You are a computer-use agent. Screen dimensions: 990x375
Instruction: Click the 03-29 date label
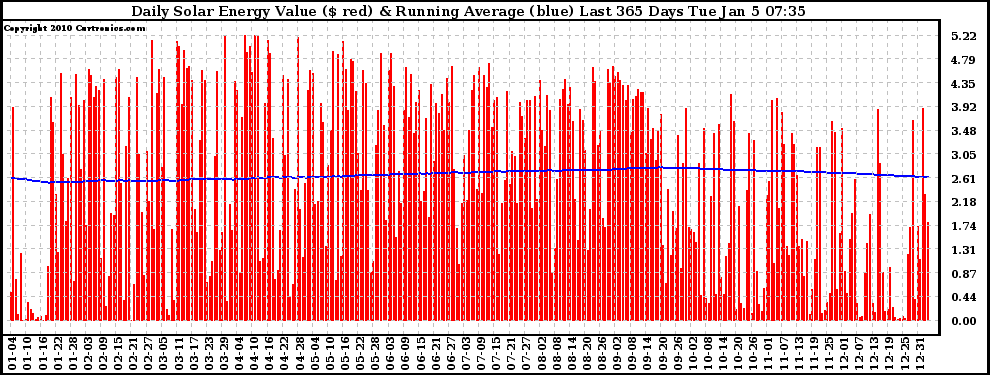pos(225,353)
